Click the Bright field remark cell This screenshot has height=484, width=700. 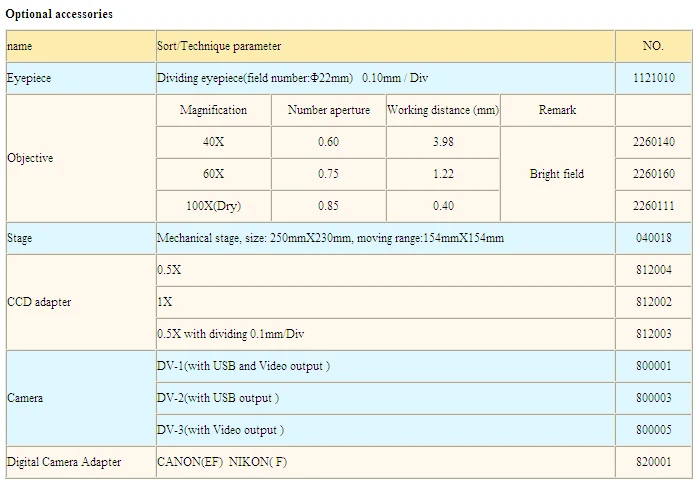557,174
